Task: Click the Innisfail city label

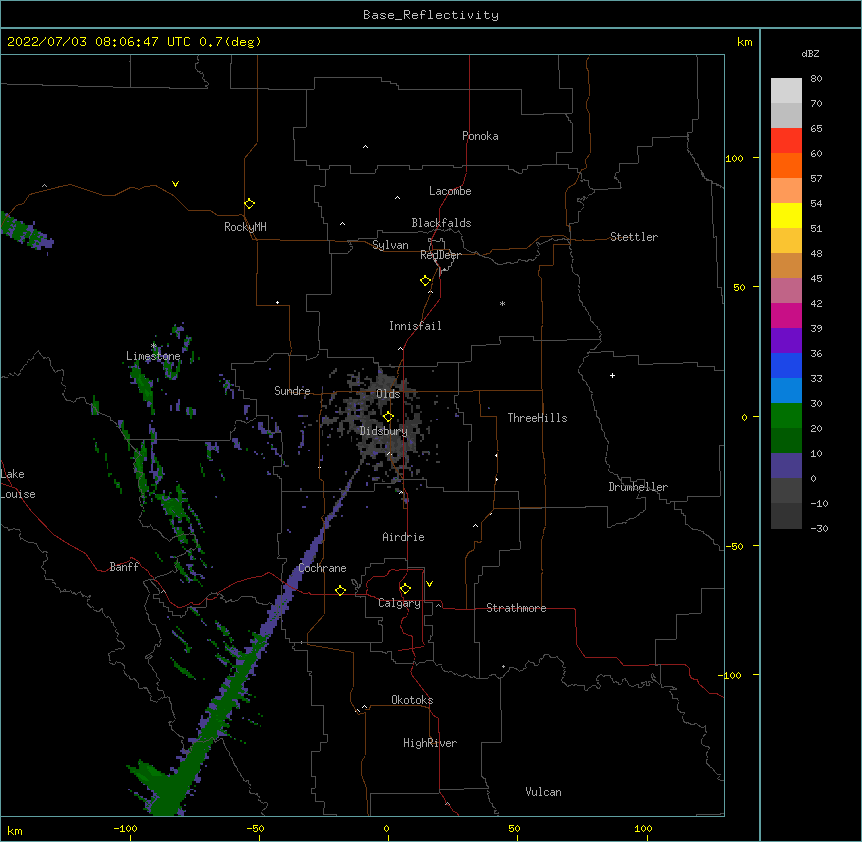Action: 415,326
